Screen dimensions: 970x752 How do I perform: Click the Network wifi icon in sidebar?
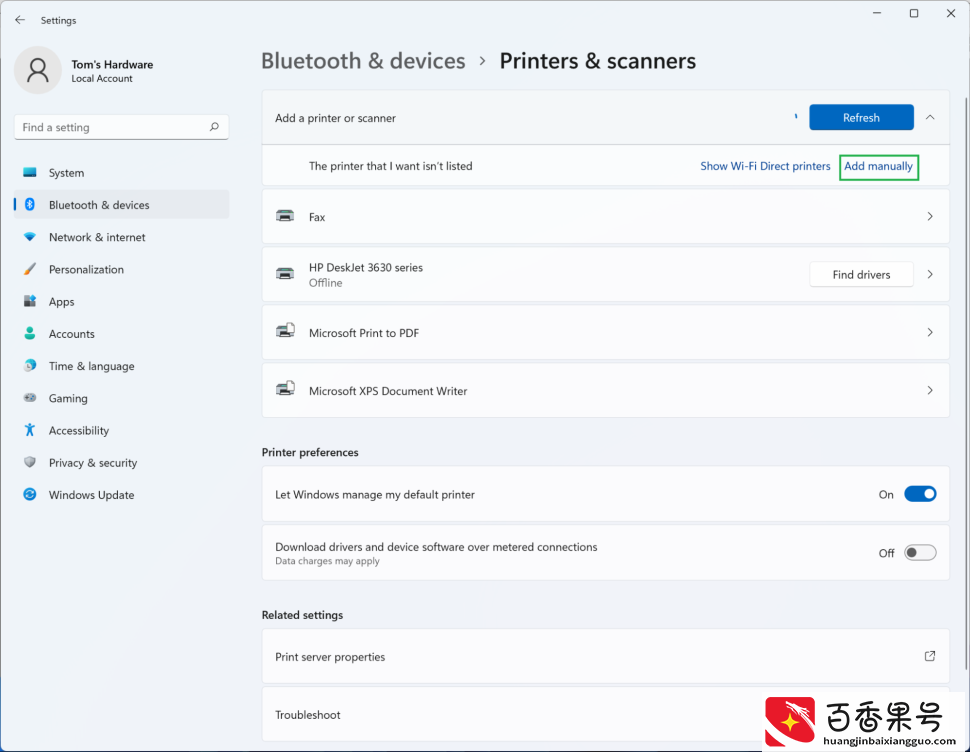click(x=30, y=237)
